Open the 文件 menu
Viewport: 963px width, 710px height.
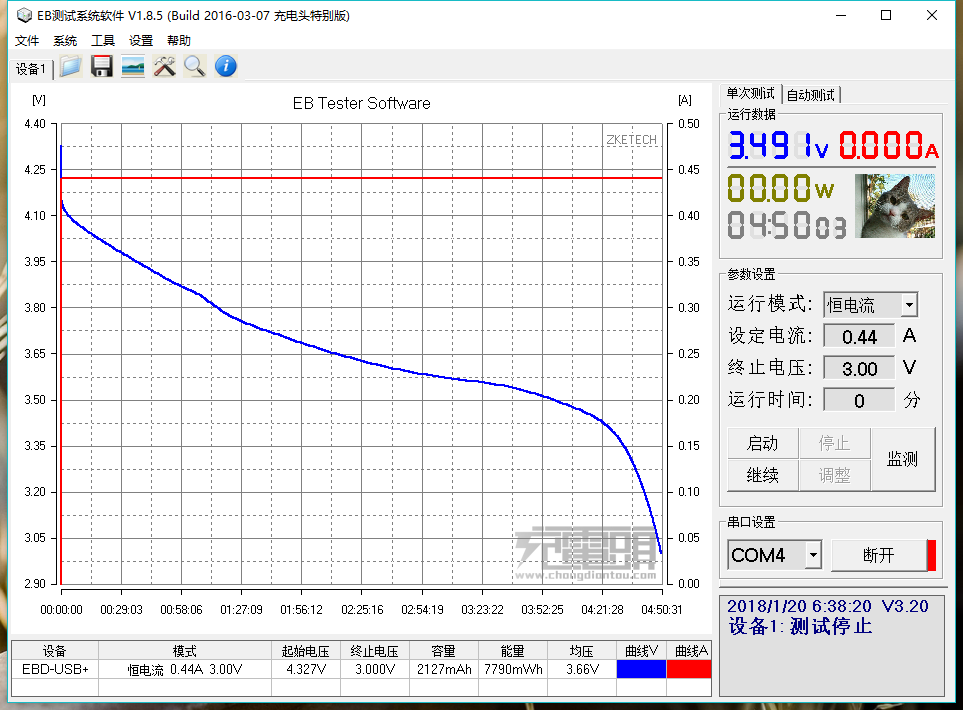[27, 41]
